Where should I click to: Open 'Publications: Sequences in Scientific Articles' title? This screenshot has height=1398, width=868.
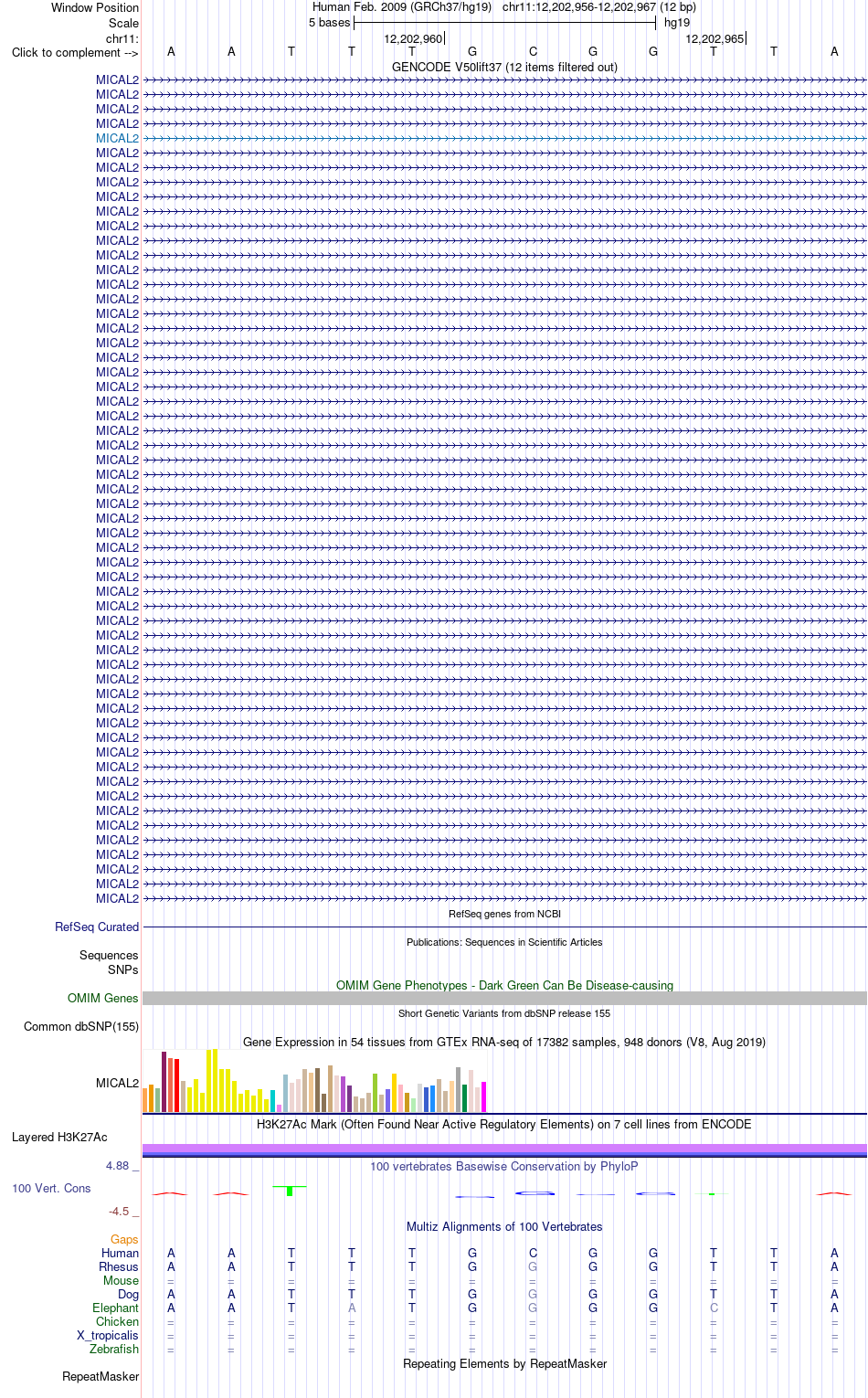coord(504,942)
